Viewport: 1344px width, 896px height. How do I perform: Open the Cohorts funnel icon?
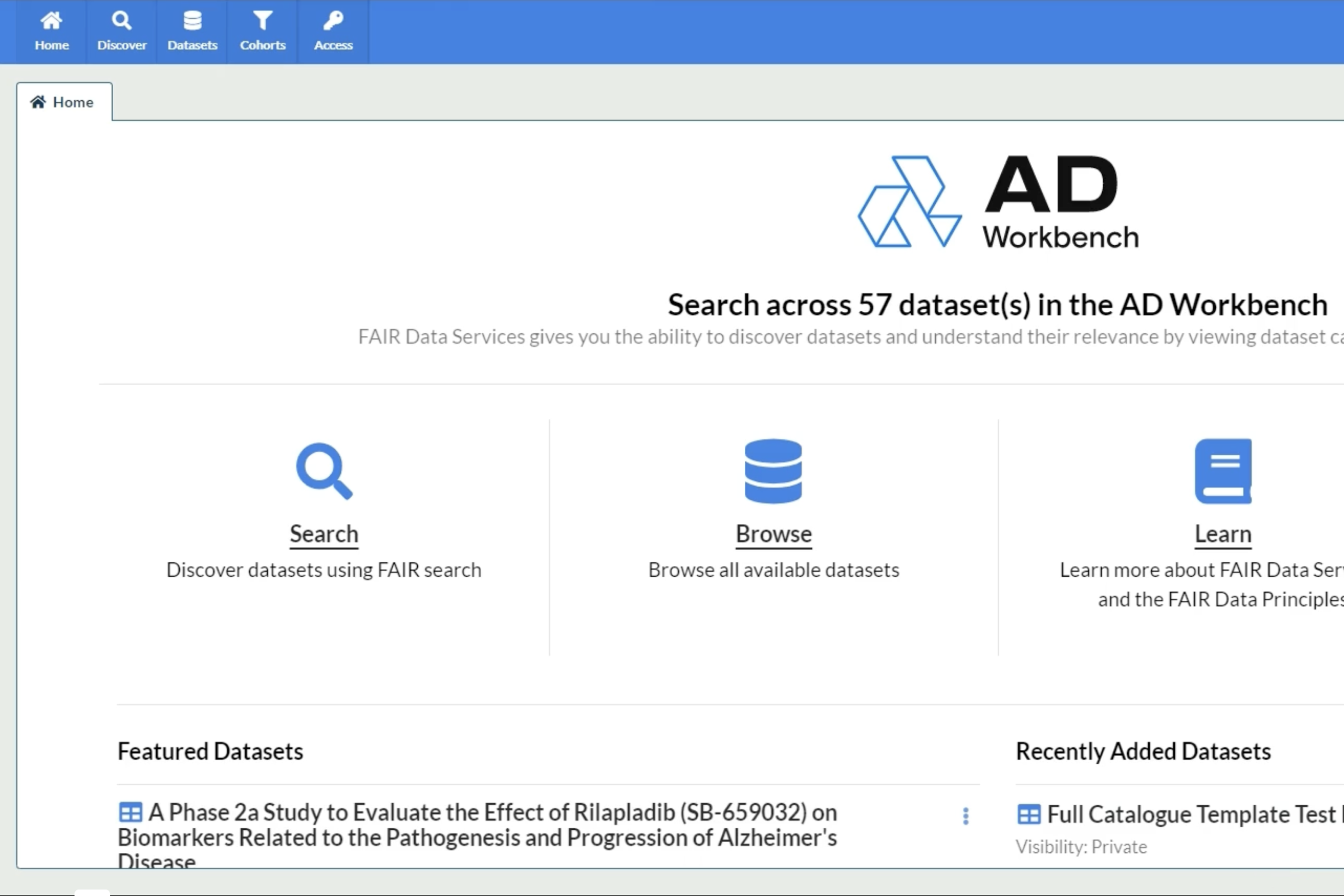pyautogui.click(x=262, y=21)
